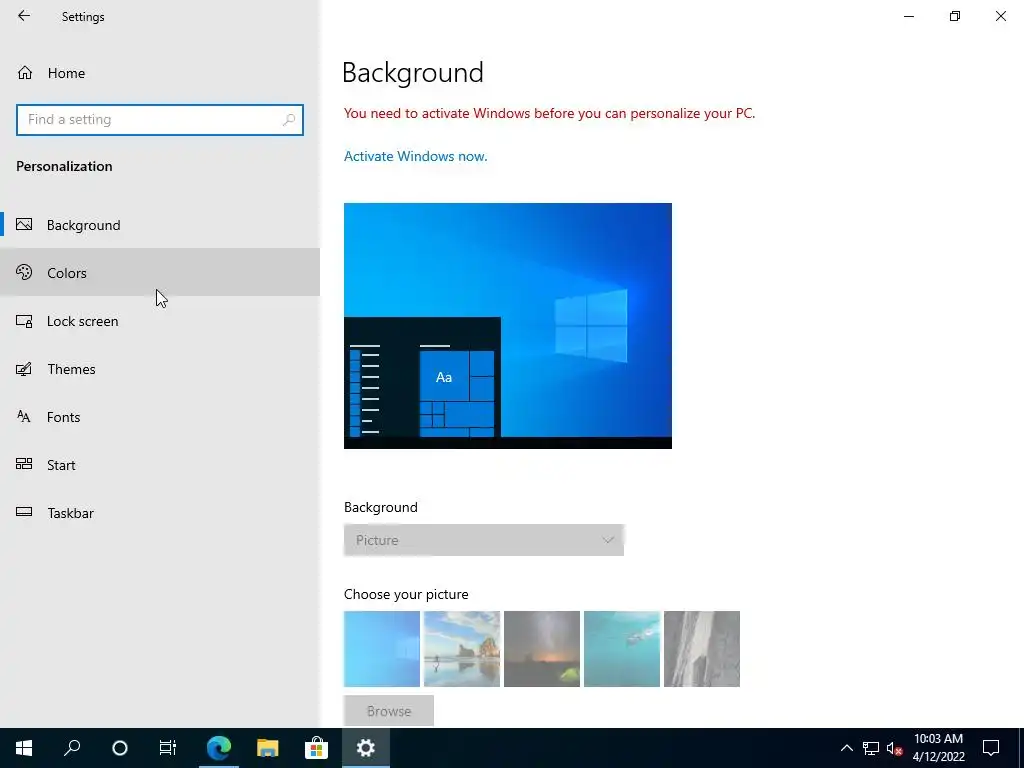Show hidden system tray icons
This screenshot has height=768, width=1024.
(x=846, y=748)
